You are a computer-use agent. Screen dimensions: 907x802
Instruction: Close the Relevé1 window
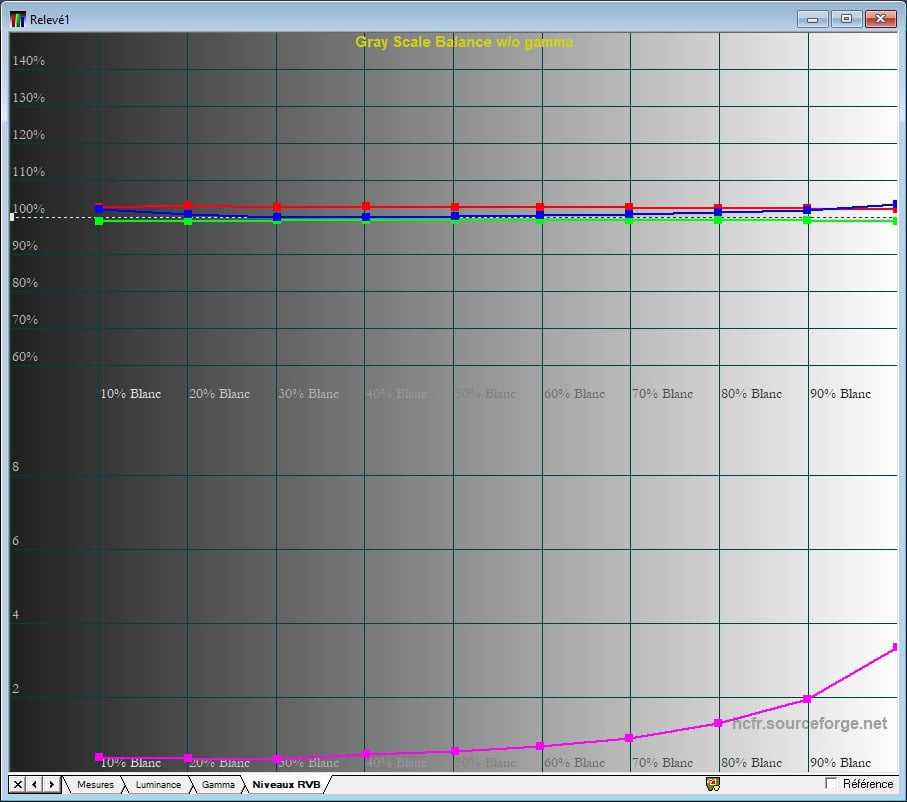880,19
